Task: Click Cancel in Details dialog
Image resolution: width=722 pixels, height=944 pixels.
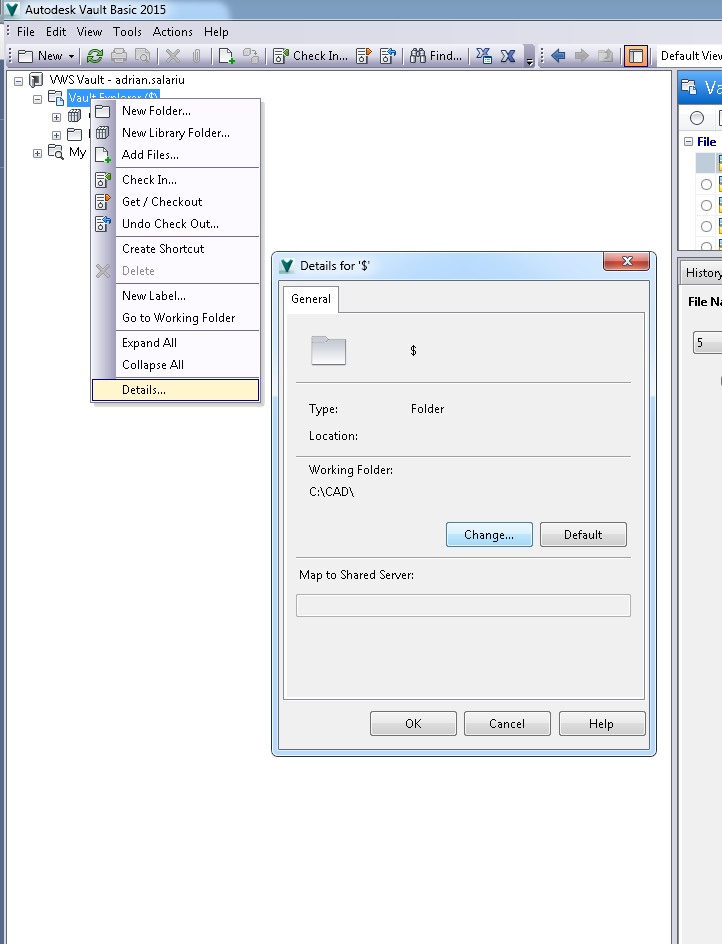Action: coord(507,724)
